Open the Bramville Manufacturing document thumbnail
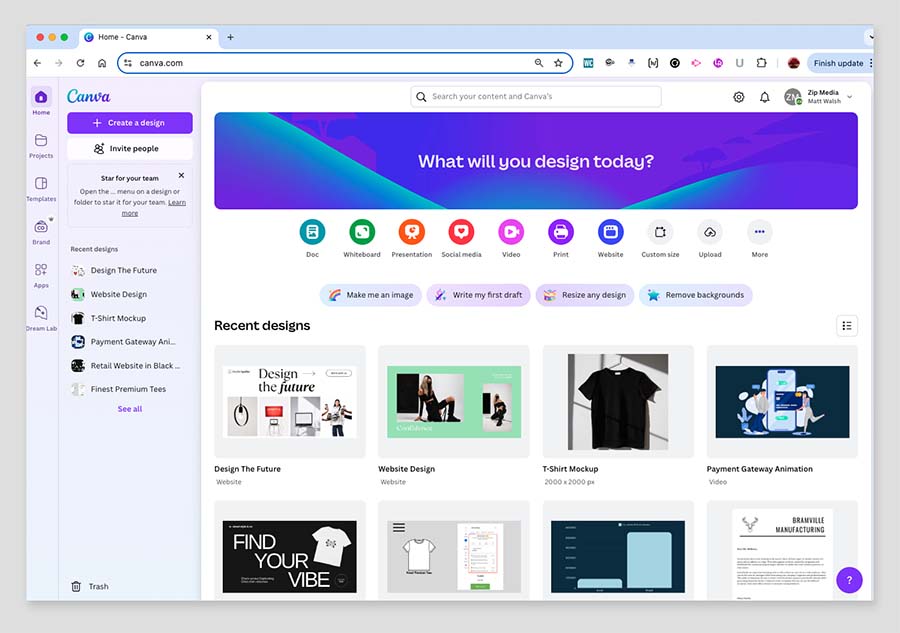Screen dimensions: 900x633 [x=782, y=551]
